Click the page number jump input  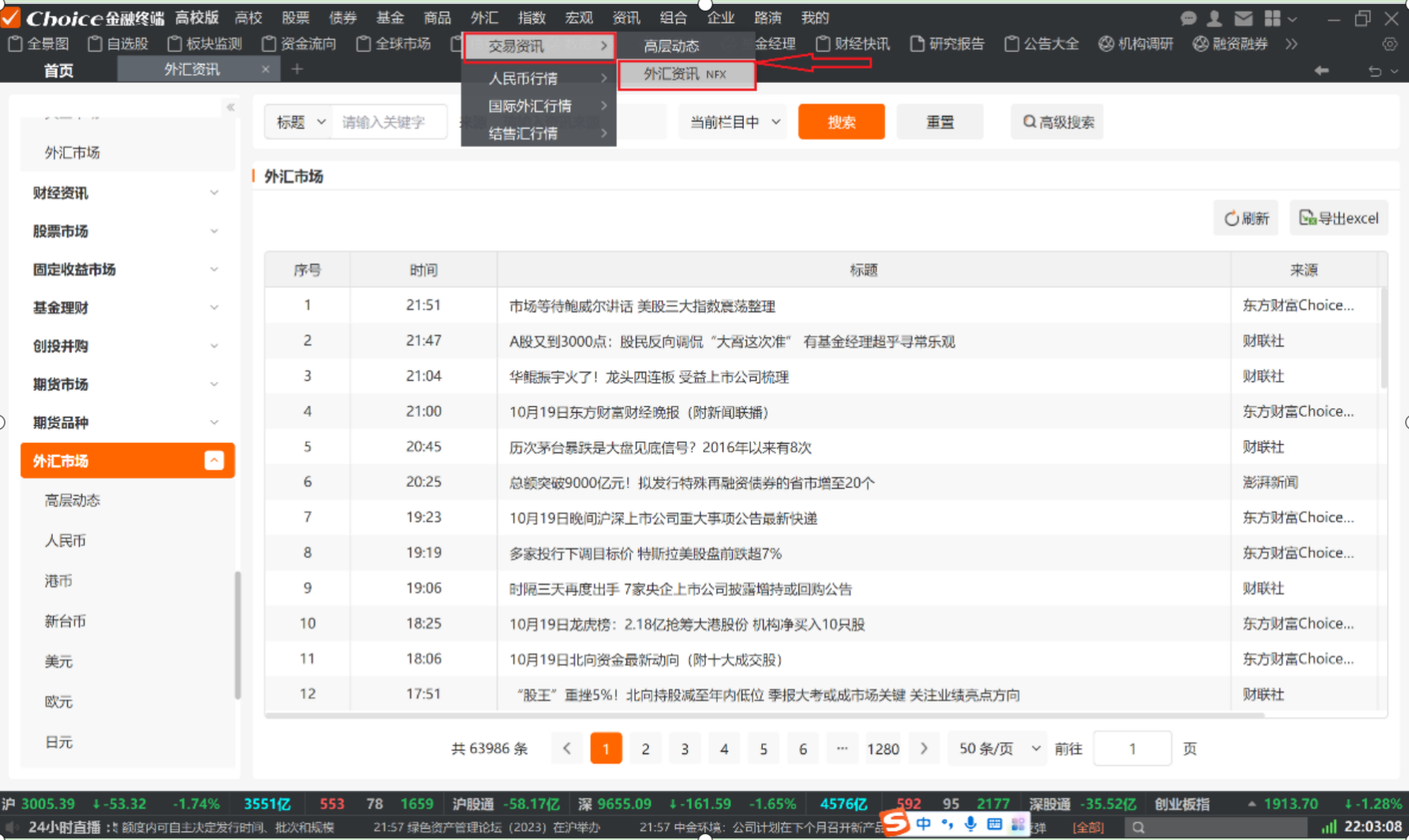click(x=1132, y=748)
